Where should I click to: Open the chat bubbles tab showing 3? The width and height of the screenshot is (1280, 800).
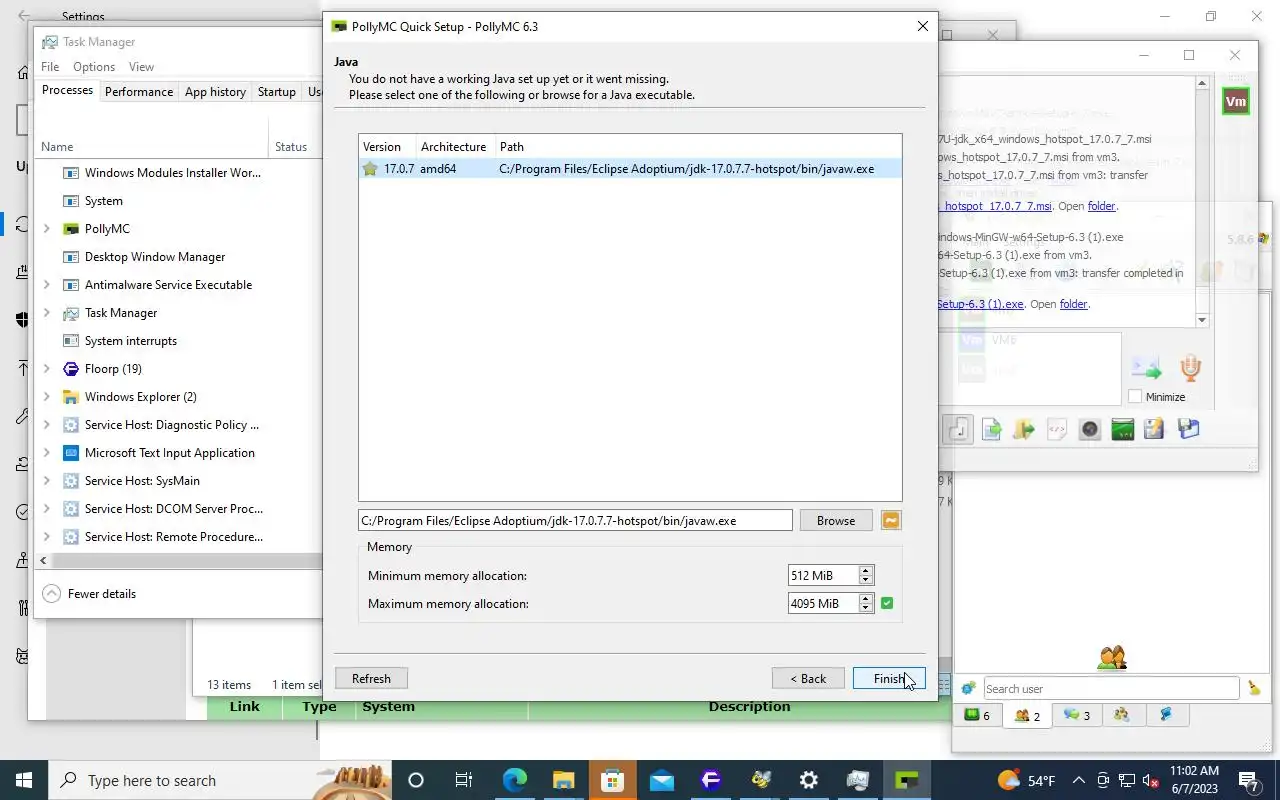[x=1077, y=715]
